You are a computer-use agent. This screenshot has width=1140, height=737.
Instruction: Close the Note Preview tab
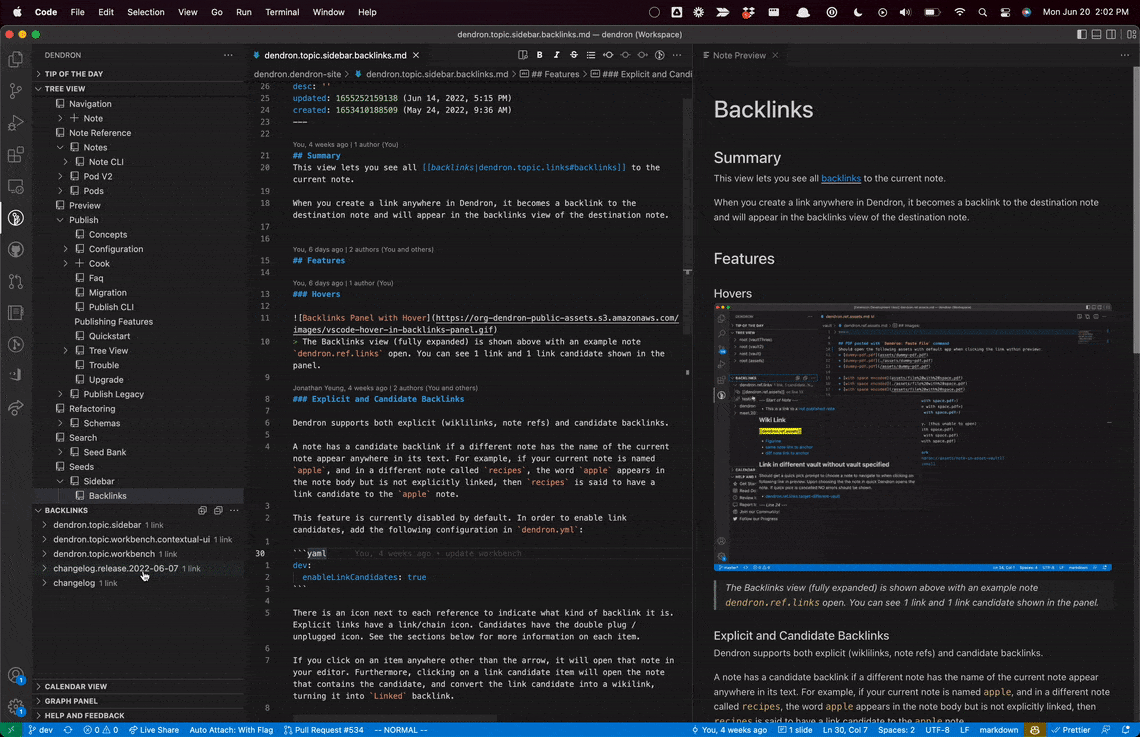pos(775,55)
